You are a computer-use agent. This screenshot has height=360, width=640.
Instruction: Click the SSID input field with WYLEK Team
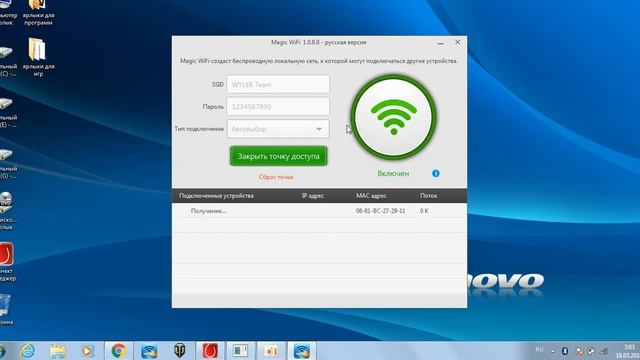[x=278, y=84]
